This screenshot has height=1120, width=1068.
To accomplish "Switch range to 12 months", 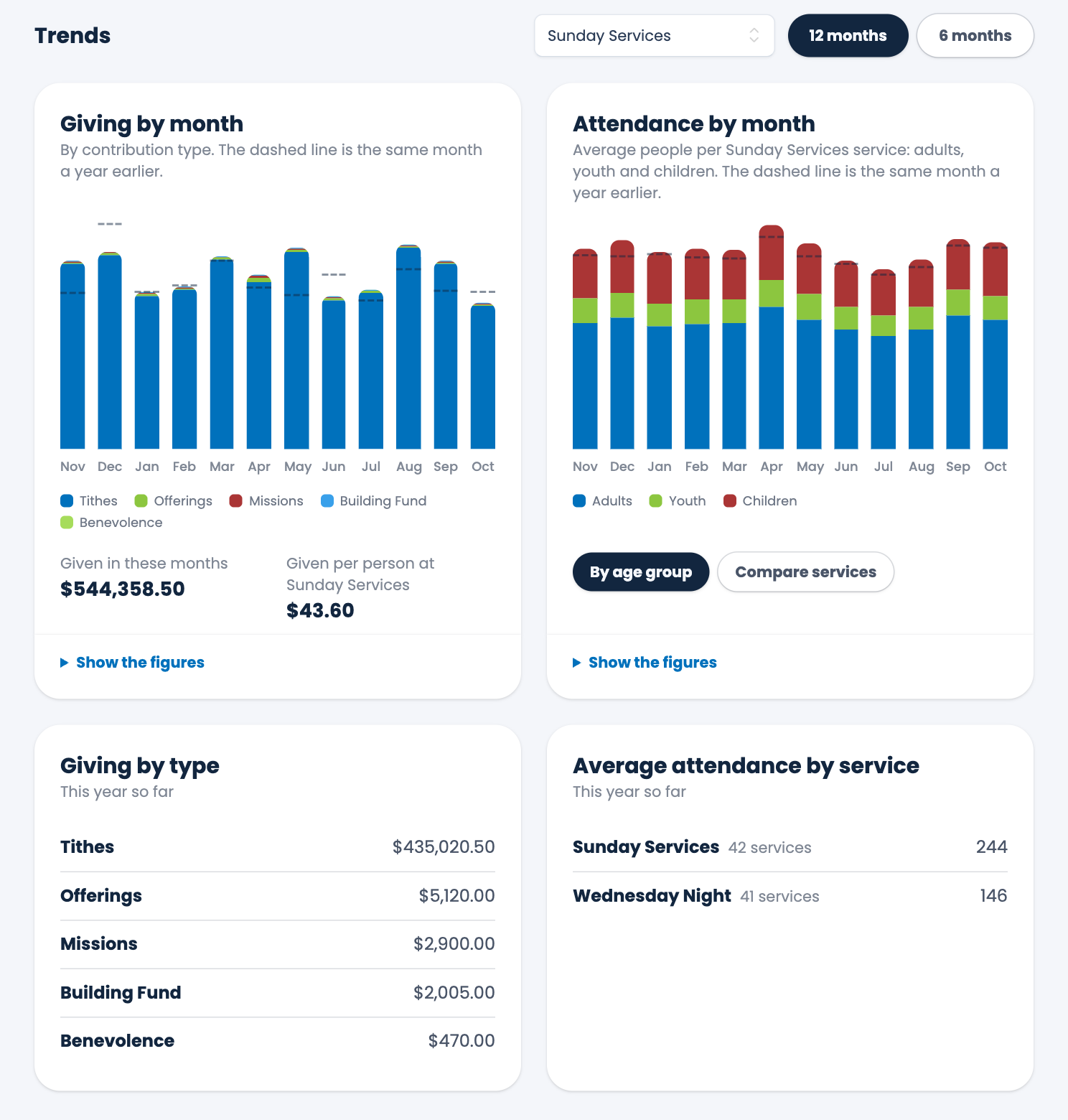I will (848, 35).
